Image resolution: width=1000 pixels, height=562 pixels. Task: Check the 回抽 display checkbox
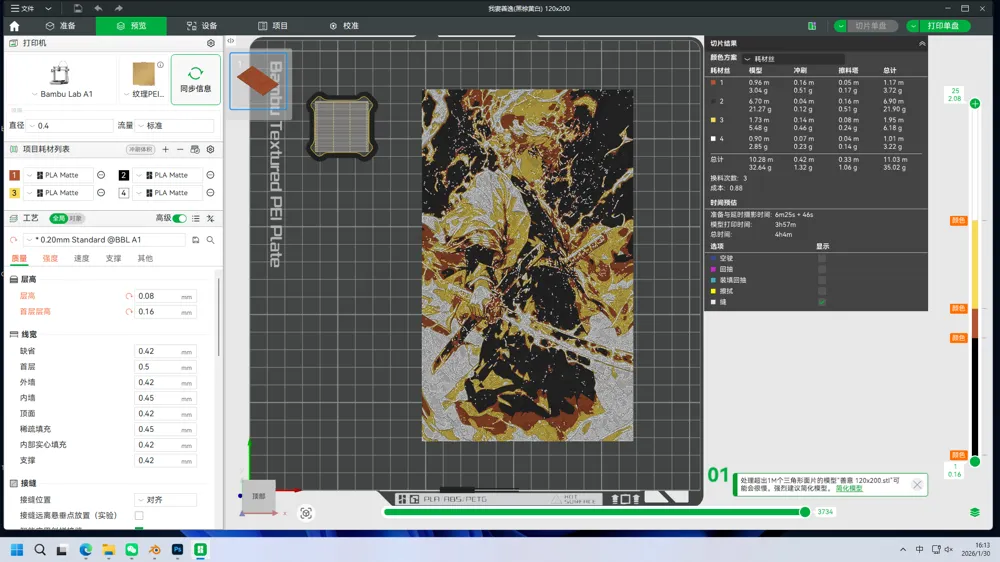tap(822, 269)
